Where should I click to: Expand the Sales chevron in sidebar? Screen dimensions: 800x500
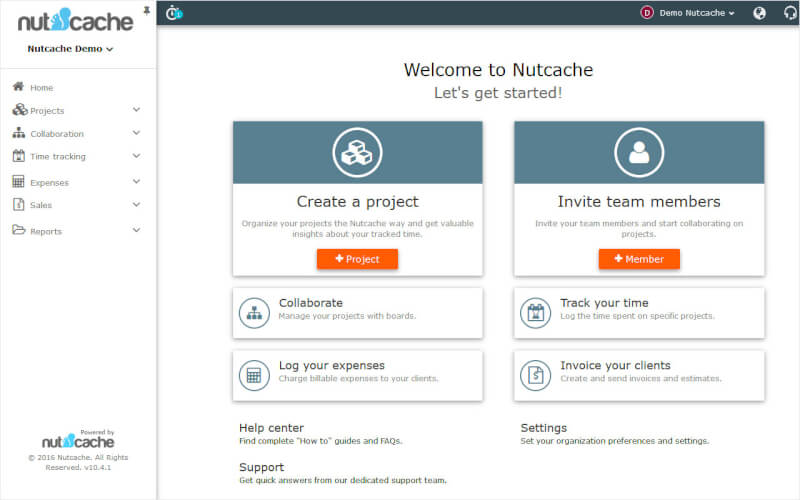pos(136,204)
